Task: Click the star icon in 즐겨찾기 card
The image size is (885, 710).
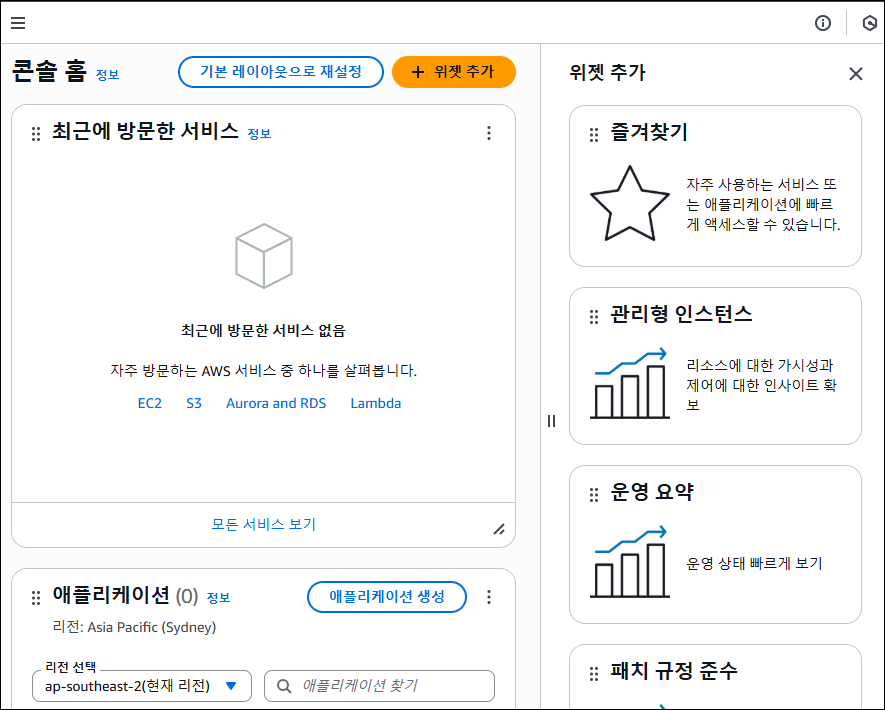Action: pos(630,204)
